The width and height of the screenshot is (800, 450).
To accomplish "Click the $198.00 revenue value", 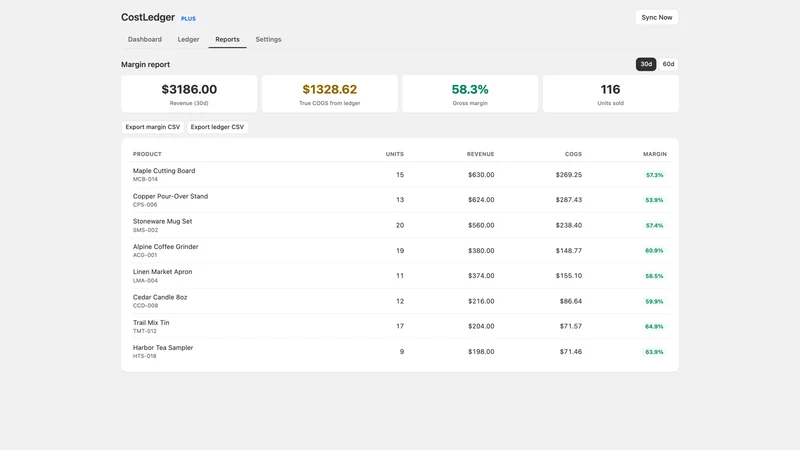I will 481,352.
